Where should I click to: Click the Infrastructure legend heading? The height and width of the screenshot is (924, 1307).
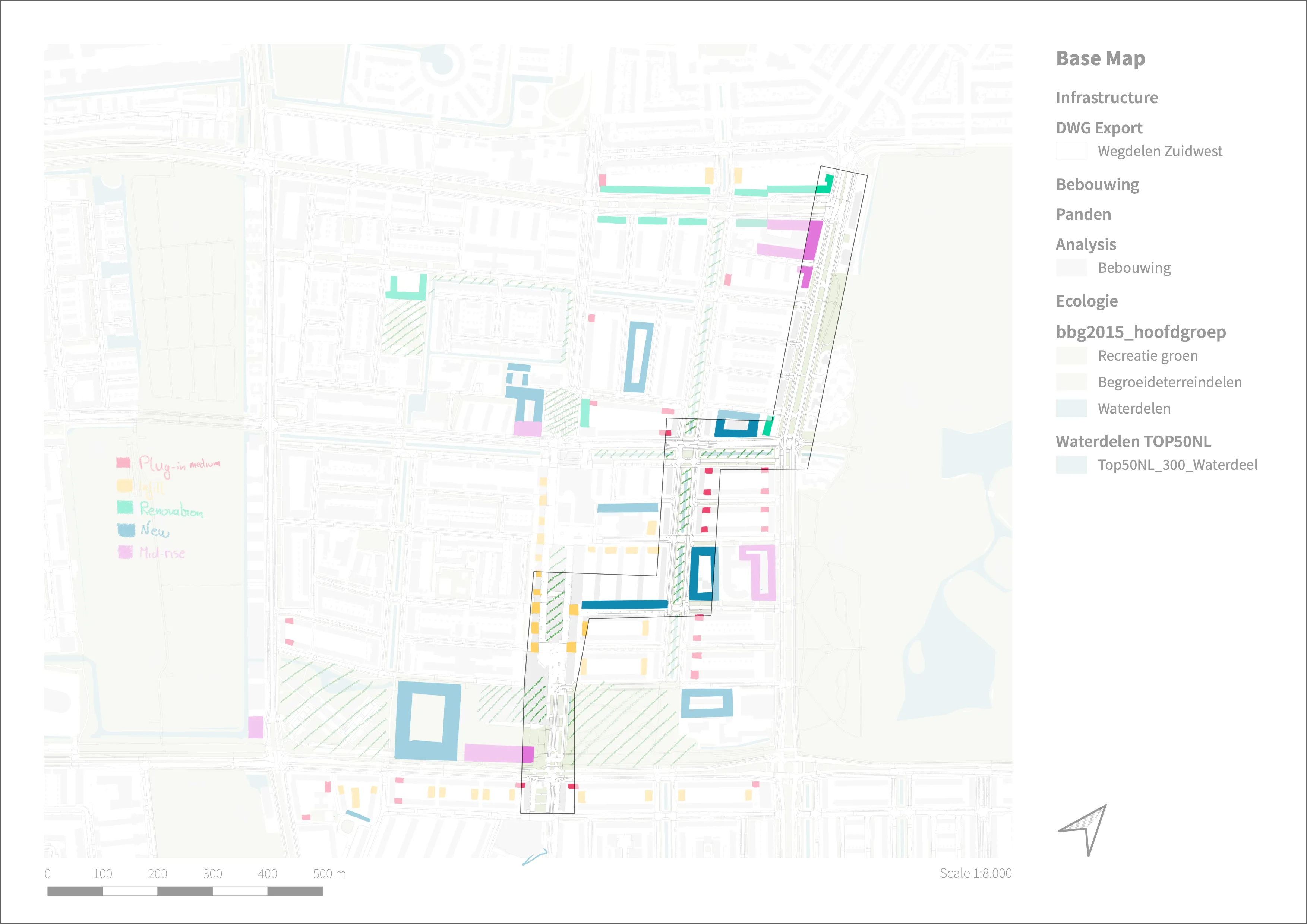coord(1106,98)
